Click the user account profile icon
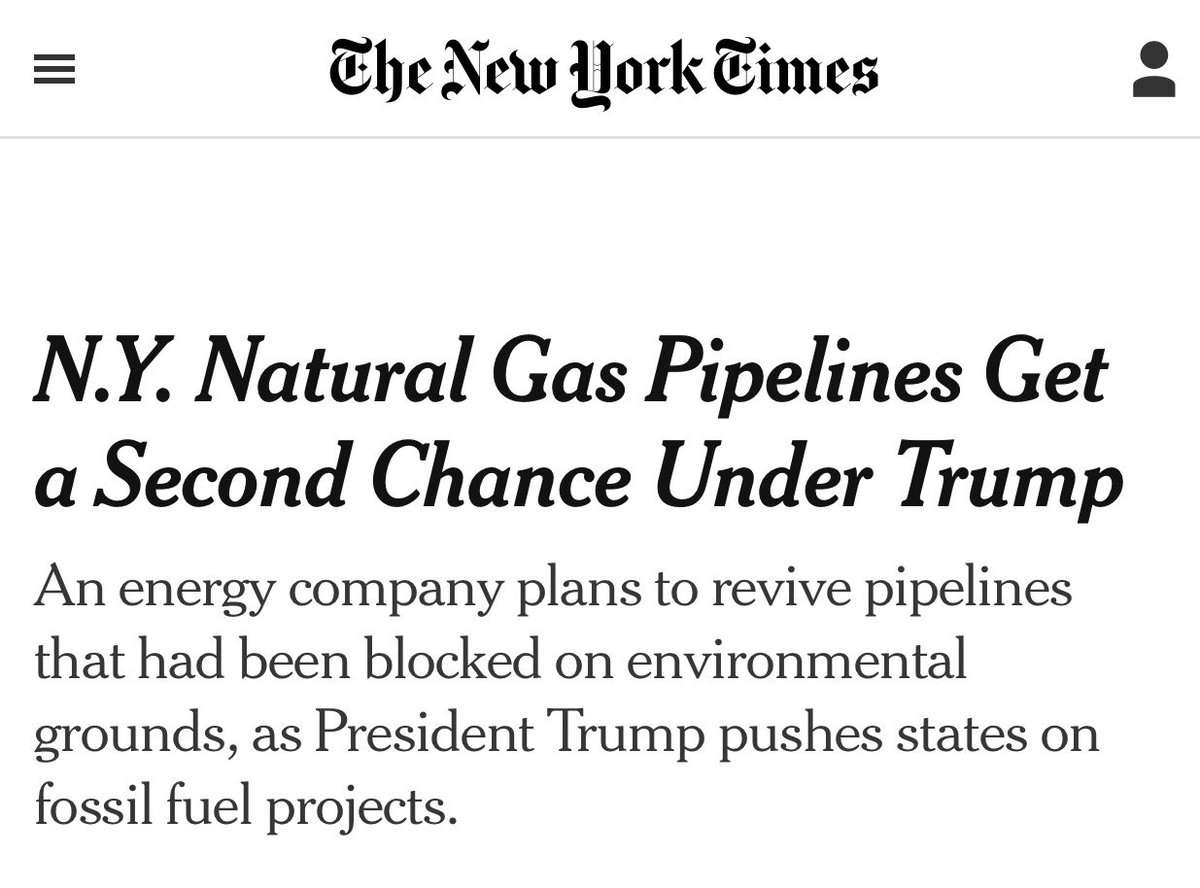Viewport: 1200px width, 888px height. click(x=1153, y=69)
